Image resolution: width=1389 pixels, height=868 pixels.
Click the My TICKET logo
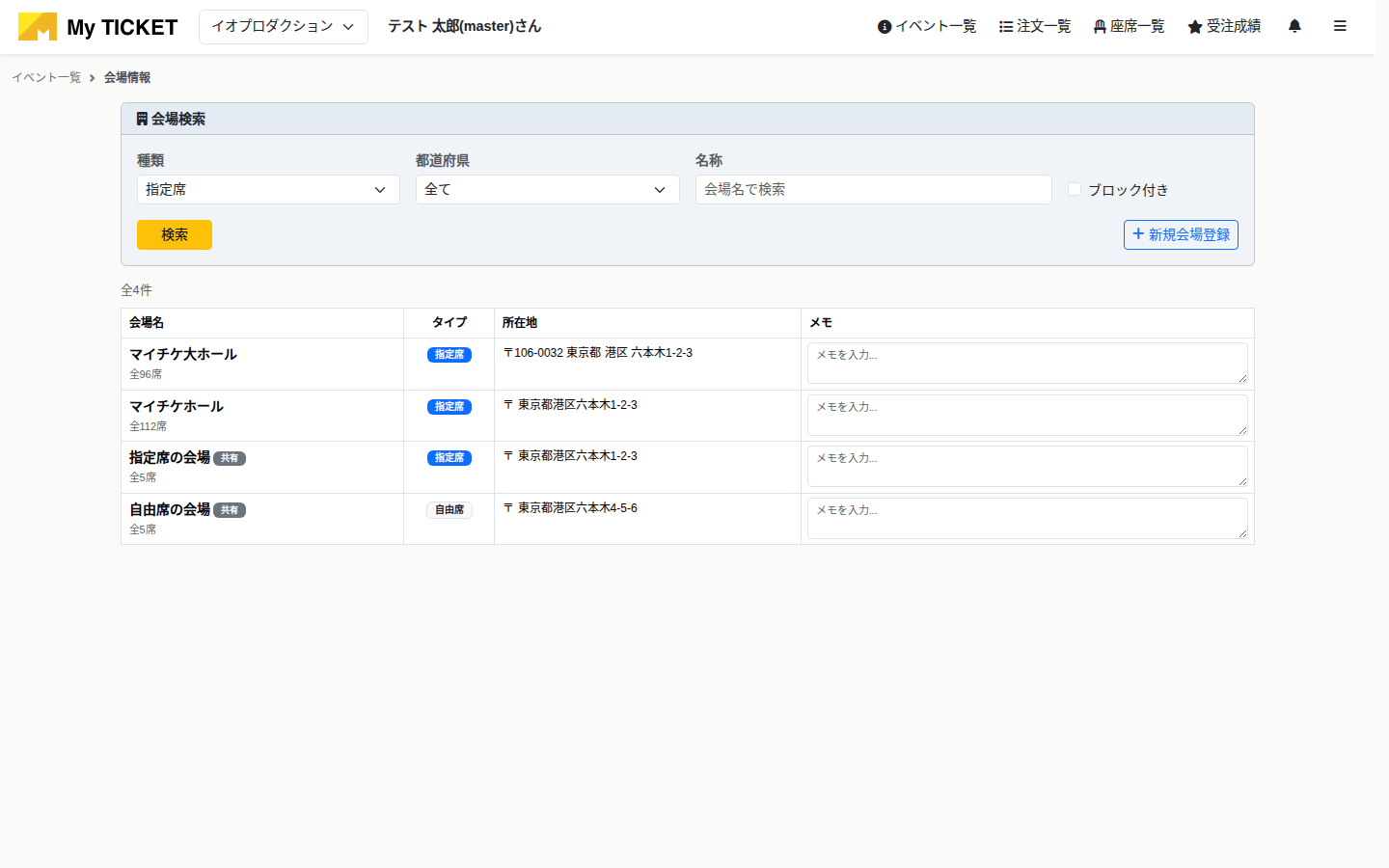point(97,26)
